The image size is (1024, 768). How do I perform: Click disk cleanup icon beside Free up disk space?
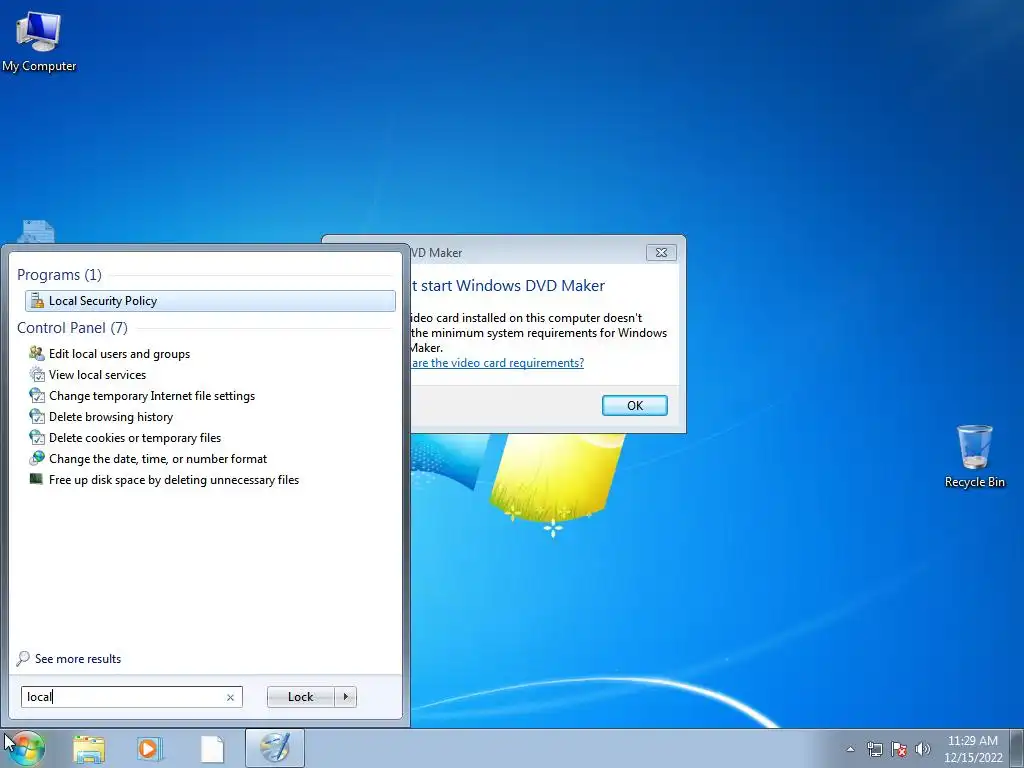[37, 479]
